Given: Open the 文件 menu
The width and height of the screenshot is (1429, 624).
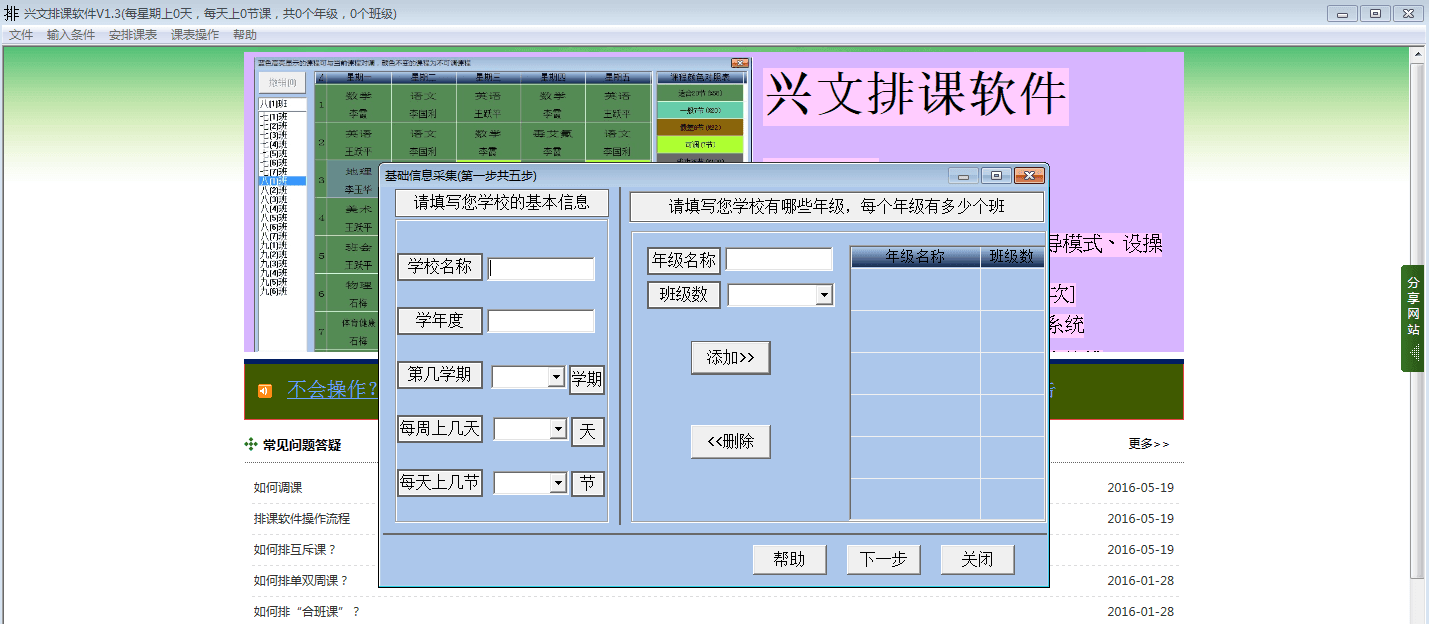Looking at the screenshot, I should (21, 35).
